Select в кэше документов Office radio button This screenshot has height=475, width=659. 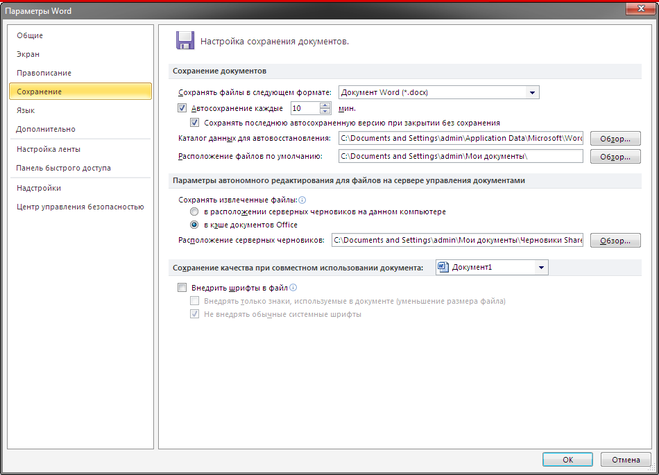(x=194, y=225)
